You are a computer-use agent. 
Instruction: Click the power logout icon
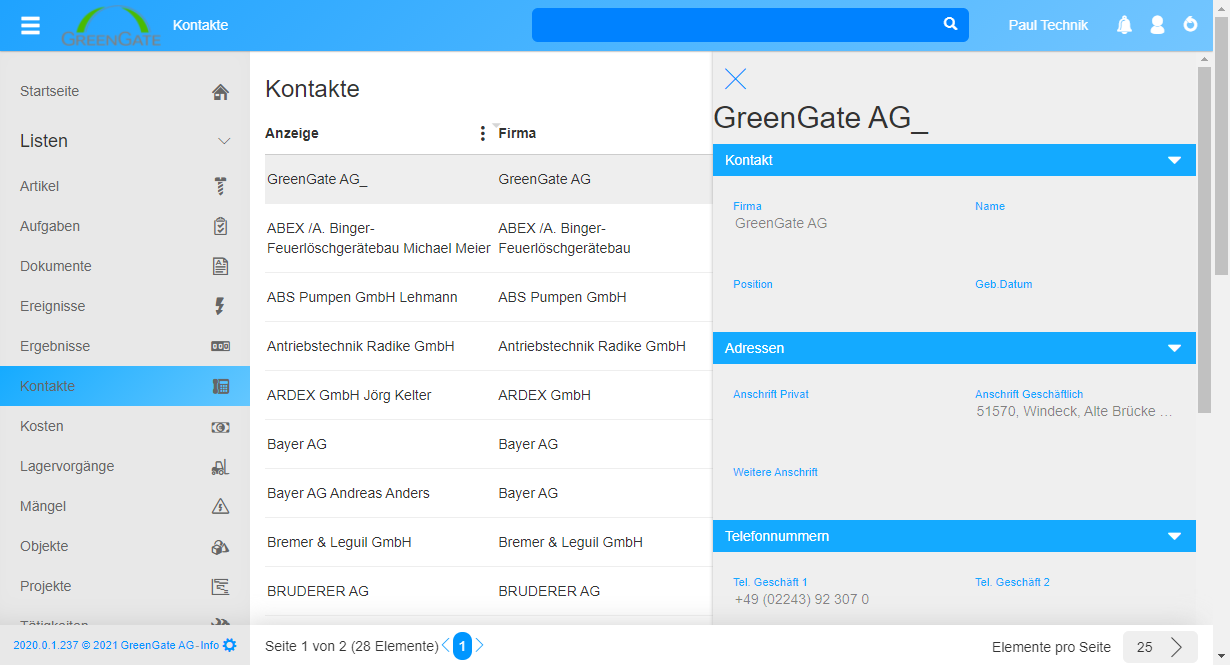(x=1190, y=24)
